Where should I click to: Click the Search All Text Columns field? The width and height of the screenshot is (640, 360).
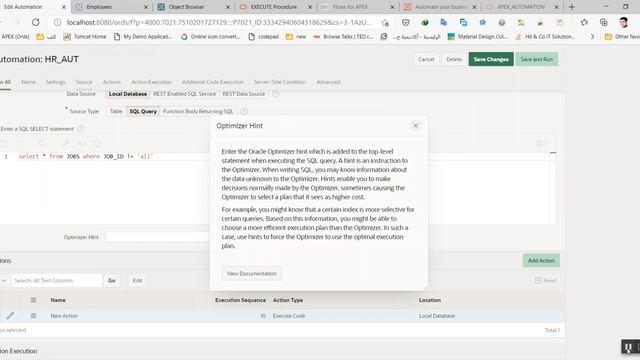56,280
